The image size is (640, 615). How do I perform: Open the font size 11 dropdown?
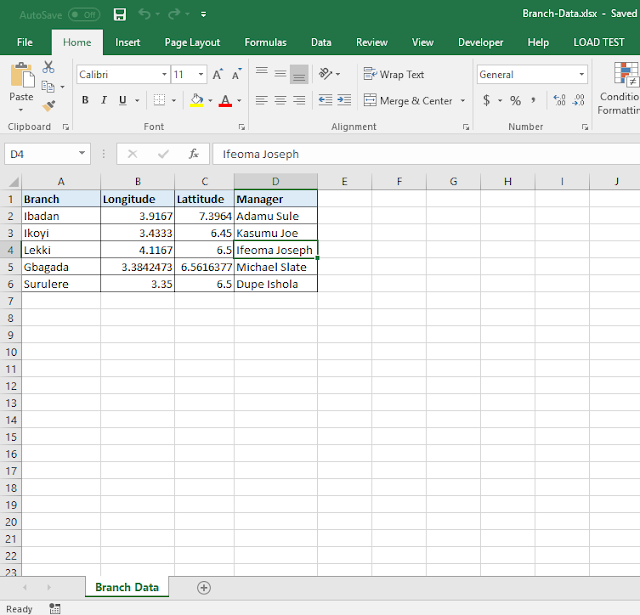201,74
